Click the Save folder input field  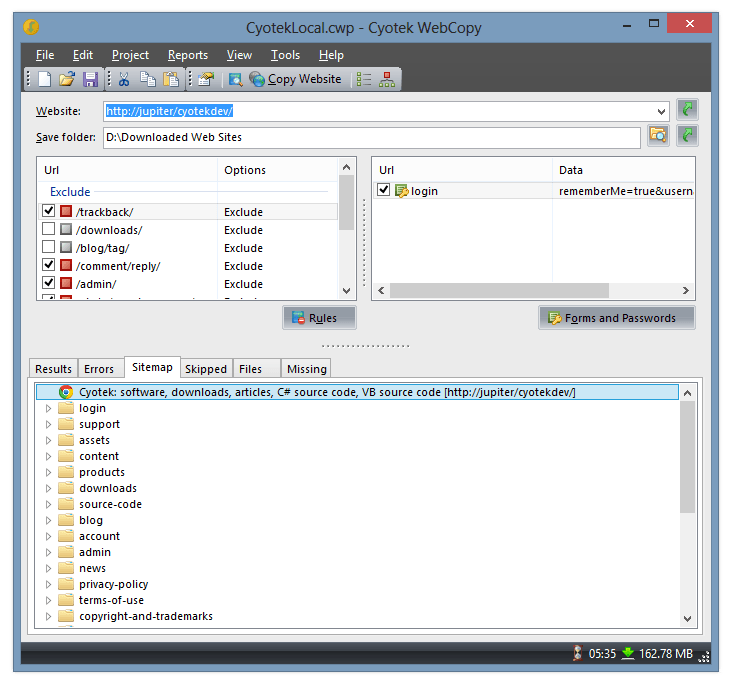click(372, 138)
